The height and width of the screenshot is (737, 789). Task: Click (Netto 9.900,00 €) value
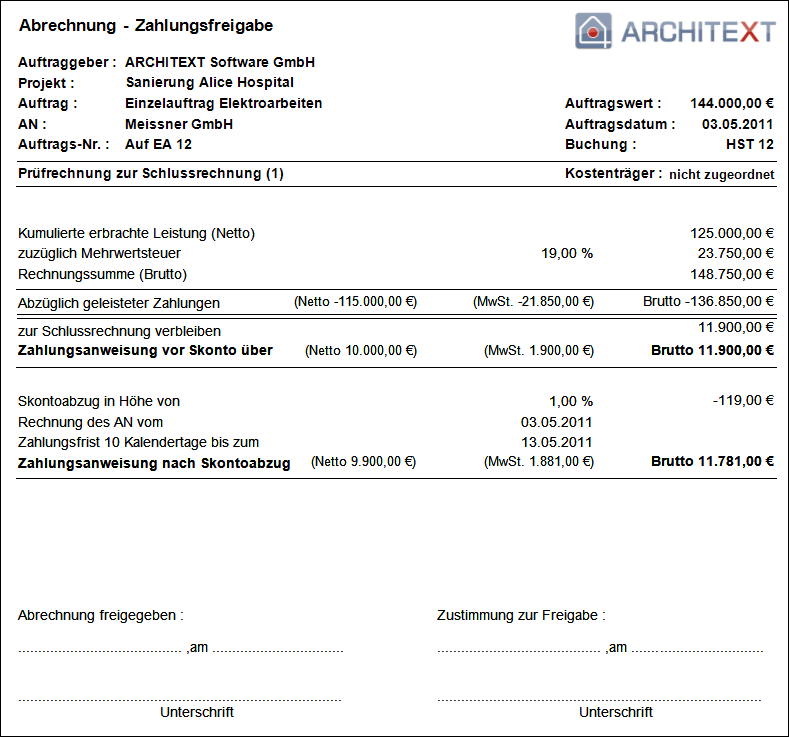(x=364, y=462)
